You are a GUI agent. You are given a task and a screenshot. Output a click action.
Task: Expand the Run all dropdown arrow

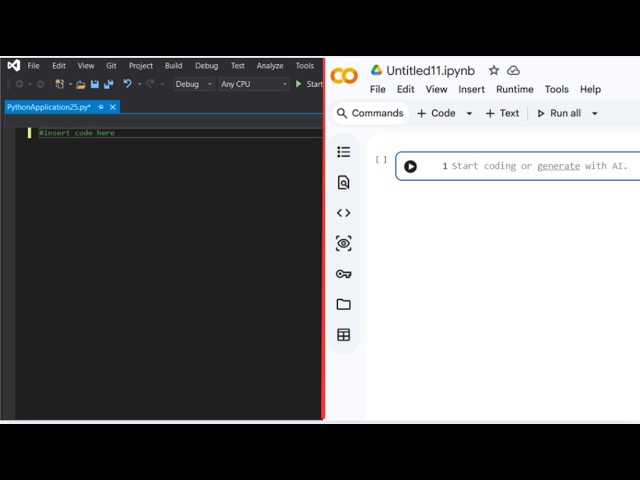pos(595,113)
